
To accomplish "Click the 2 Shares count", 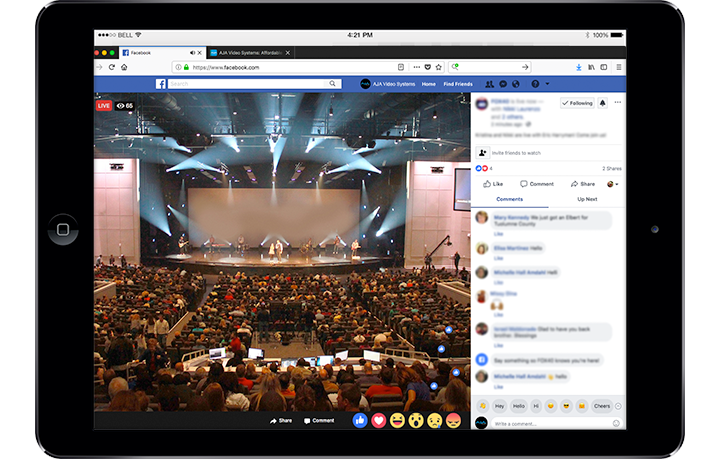I will [612, 168].
